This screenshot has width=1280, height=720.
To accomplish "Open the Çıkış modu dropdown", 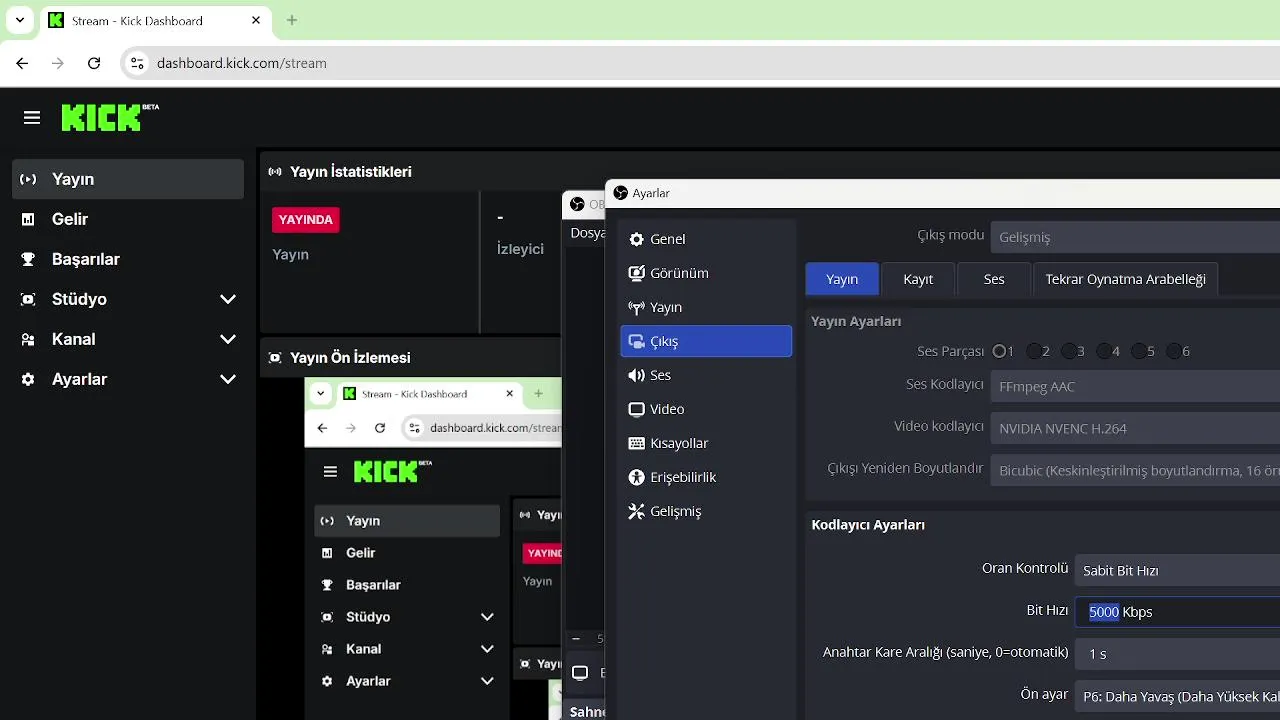I will (x=1135, y=237).
